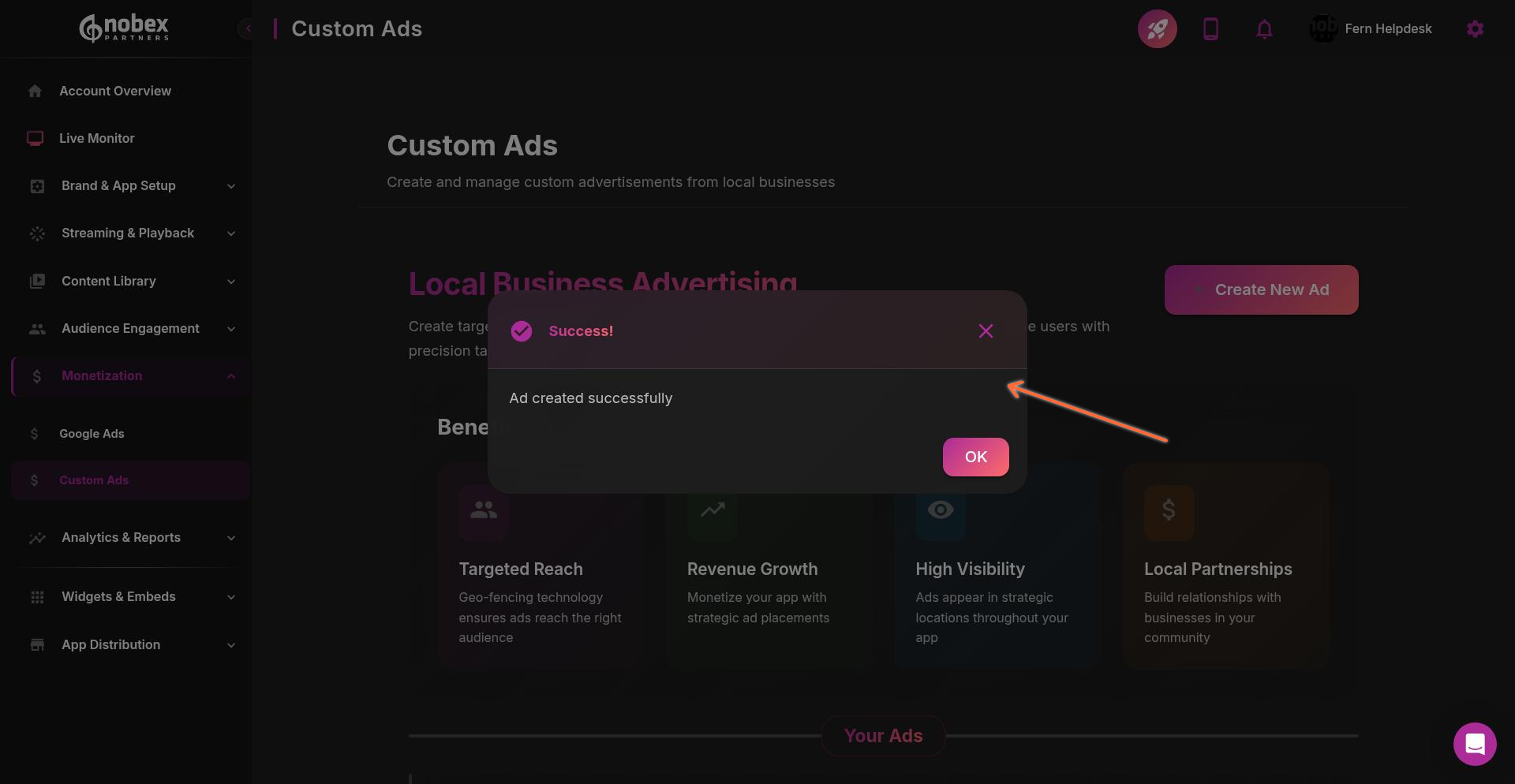Image resolution: width=1515 pixels, height=784 pixels.
Task: Expand the Content Library section
Action: pyautogui.click(x=230, y=282)
